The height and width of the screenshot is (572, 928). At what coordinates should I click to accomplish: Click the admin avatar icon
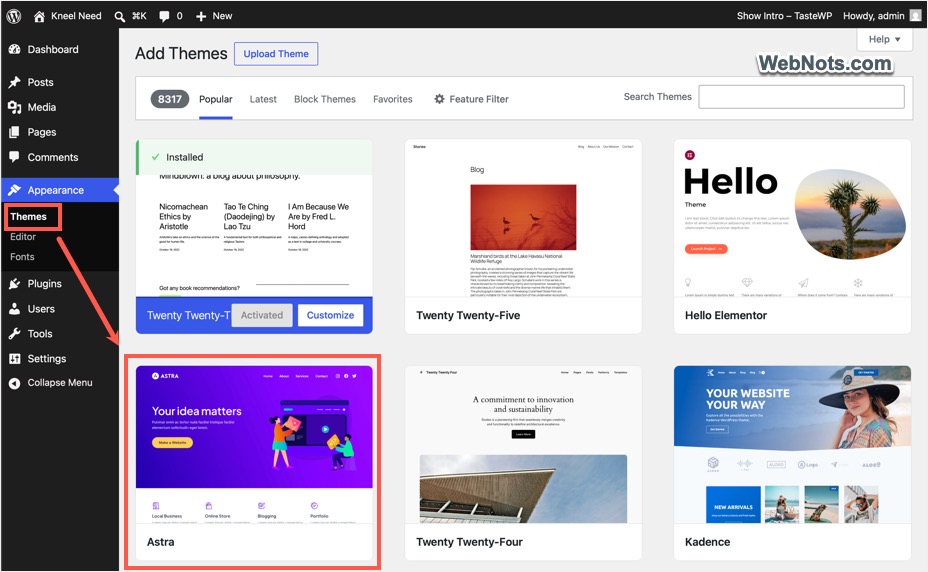pos(915,16)
